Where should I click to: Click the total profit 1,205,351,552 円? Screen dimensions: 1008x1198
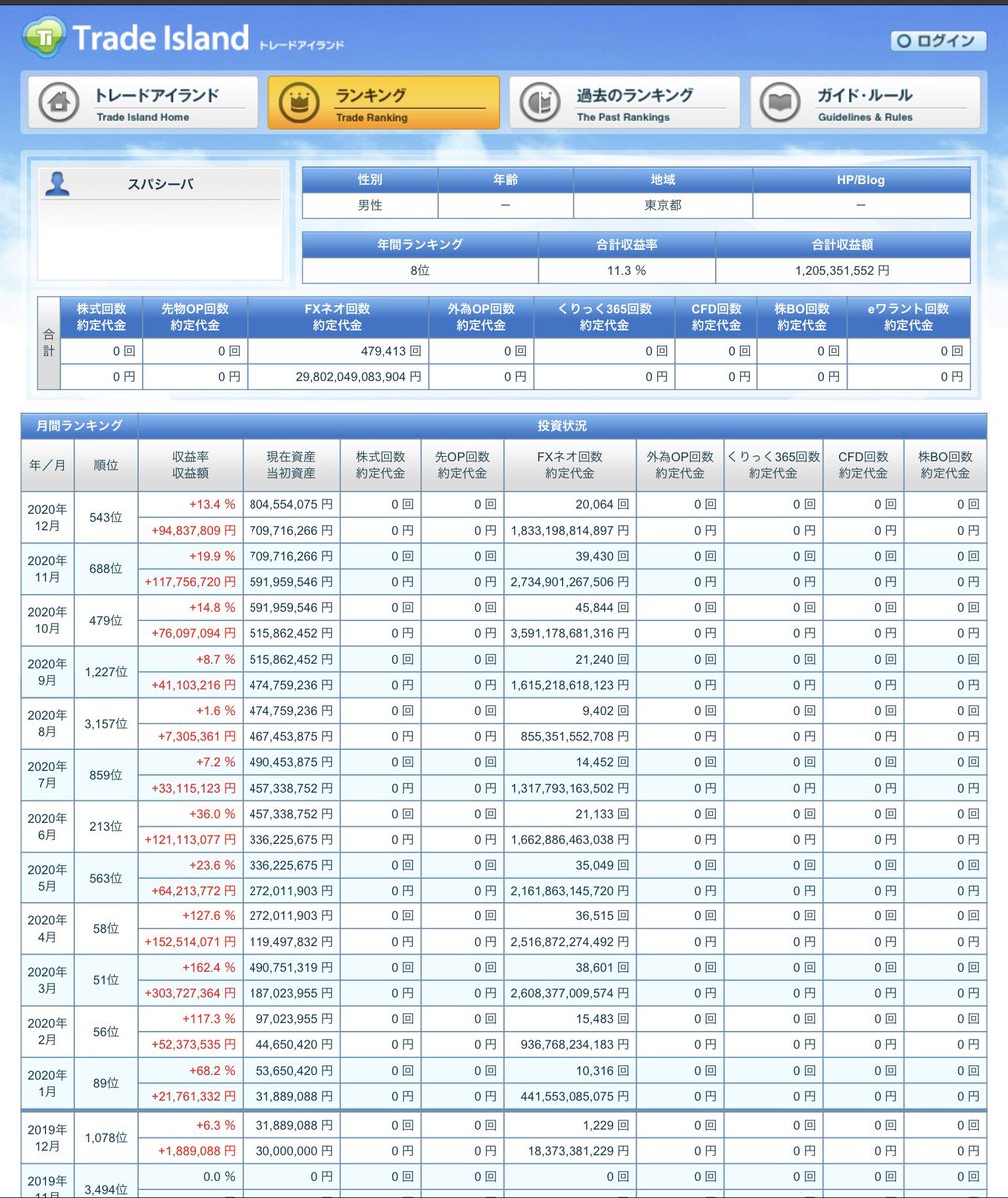(x=843, y=271)
